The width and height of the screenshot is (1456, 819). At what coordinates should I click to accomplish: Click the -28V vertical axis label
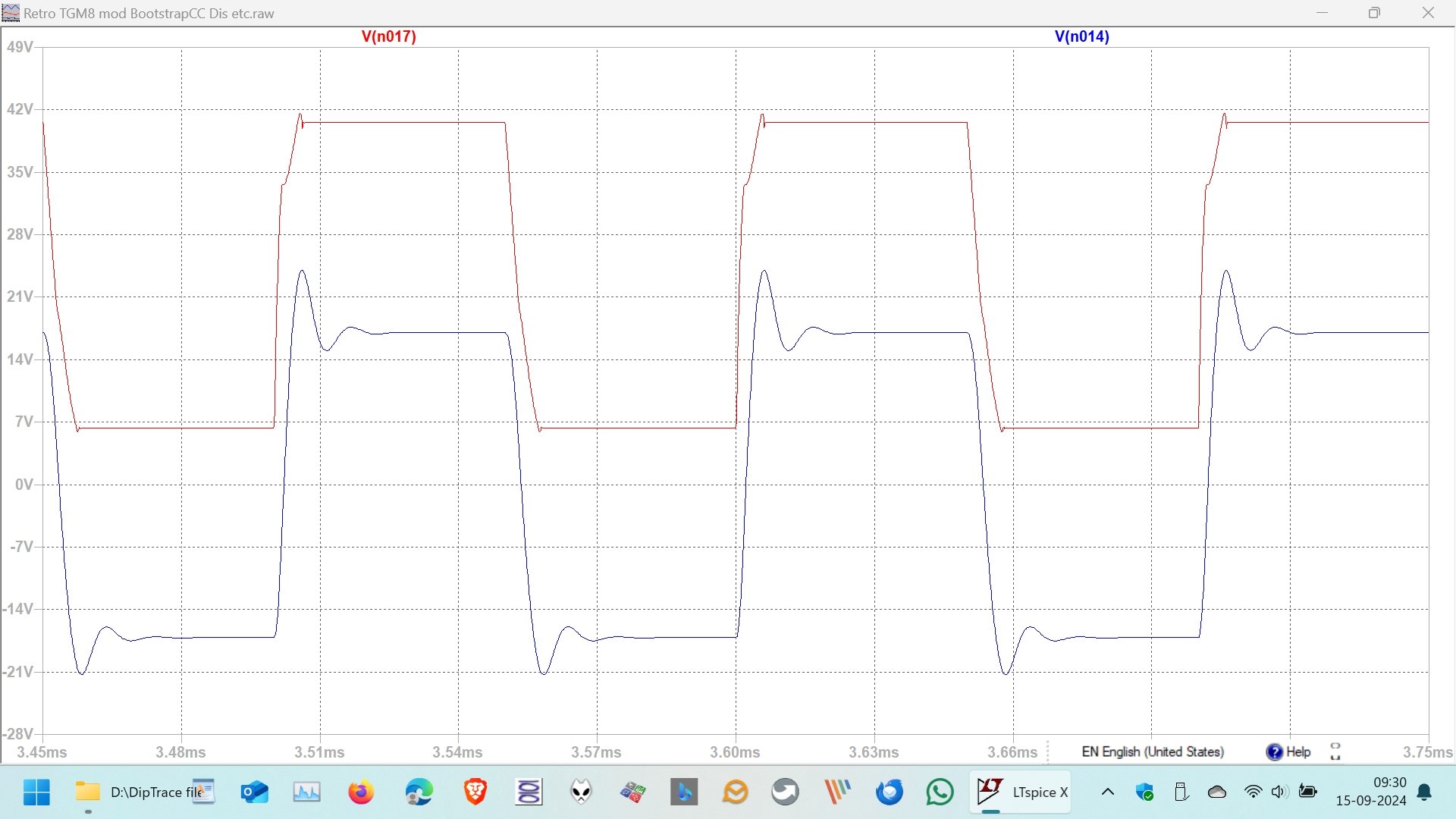point(18,734)
